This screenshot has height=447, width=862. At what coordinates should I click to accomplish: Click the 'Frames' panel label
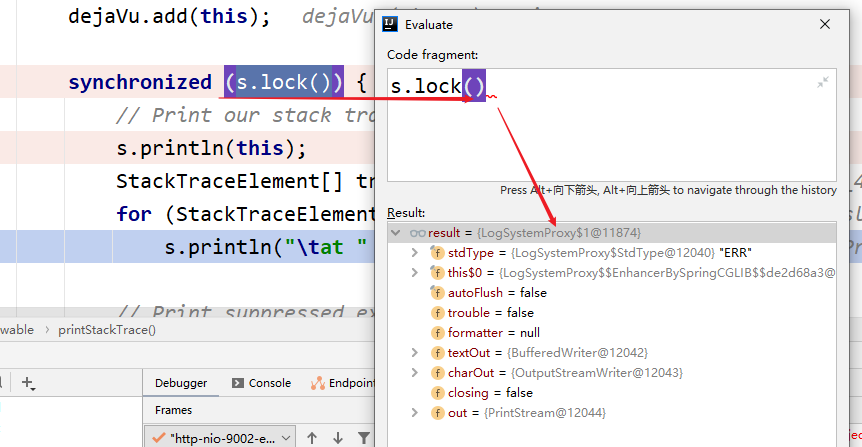(173, 410)
